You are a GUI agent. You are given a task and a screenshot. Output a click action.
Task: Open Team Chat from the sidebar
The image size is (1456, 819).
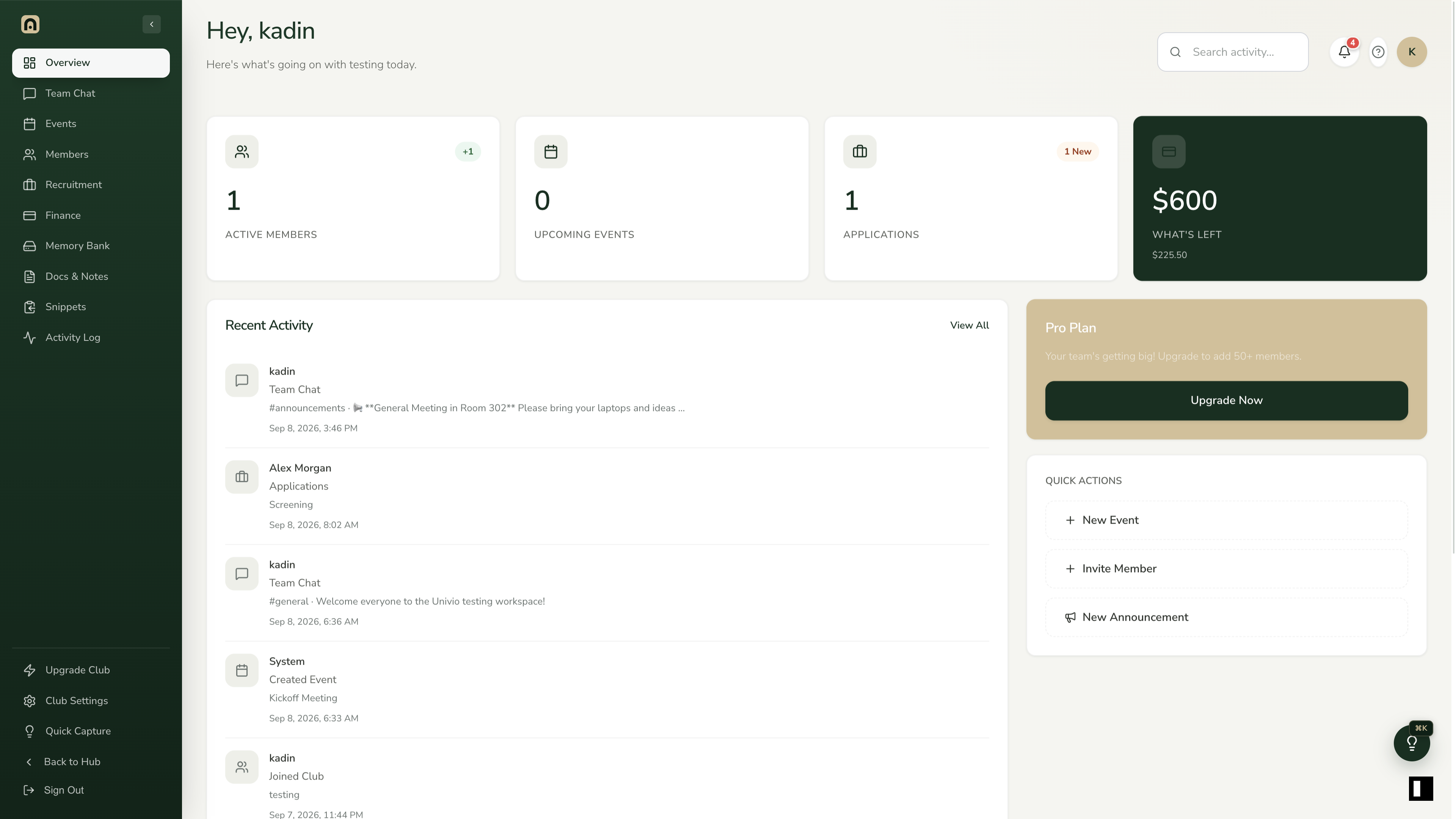point(91,93)
